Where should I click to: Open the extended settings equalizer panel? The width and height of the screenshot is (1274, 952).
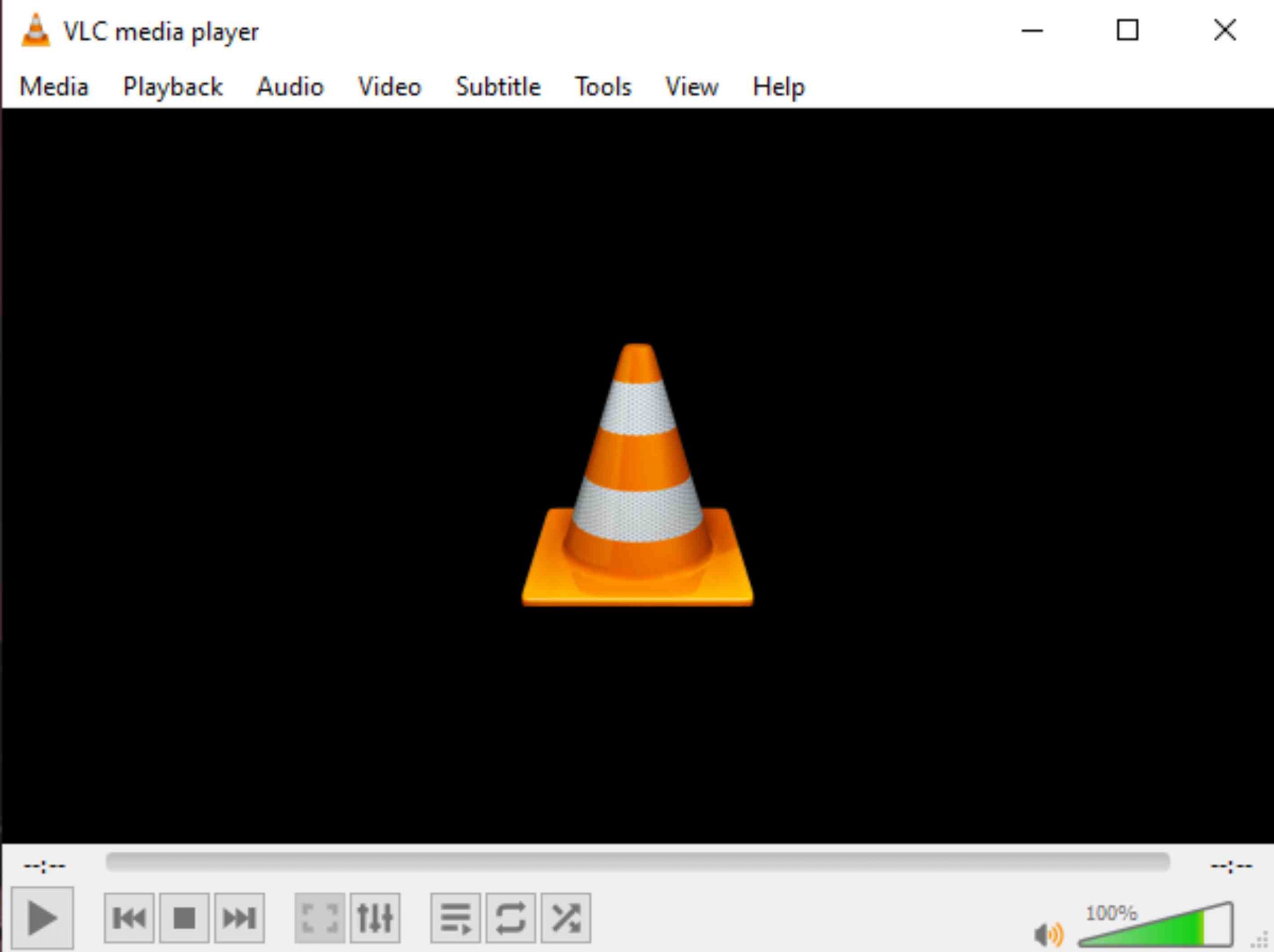376,920
